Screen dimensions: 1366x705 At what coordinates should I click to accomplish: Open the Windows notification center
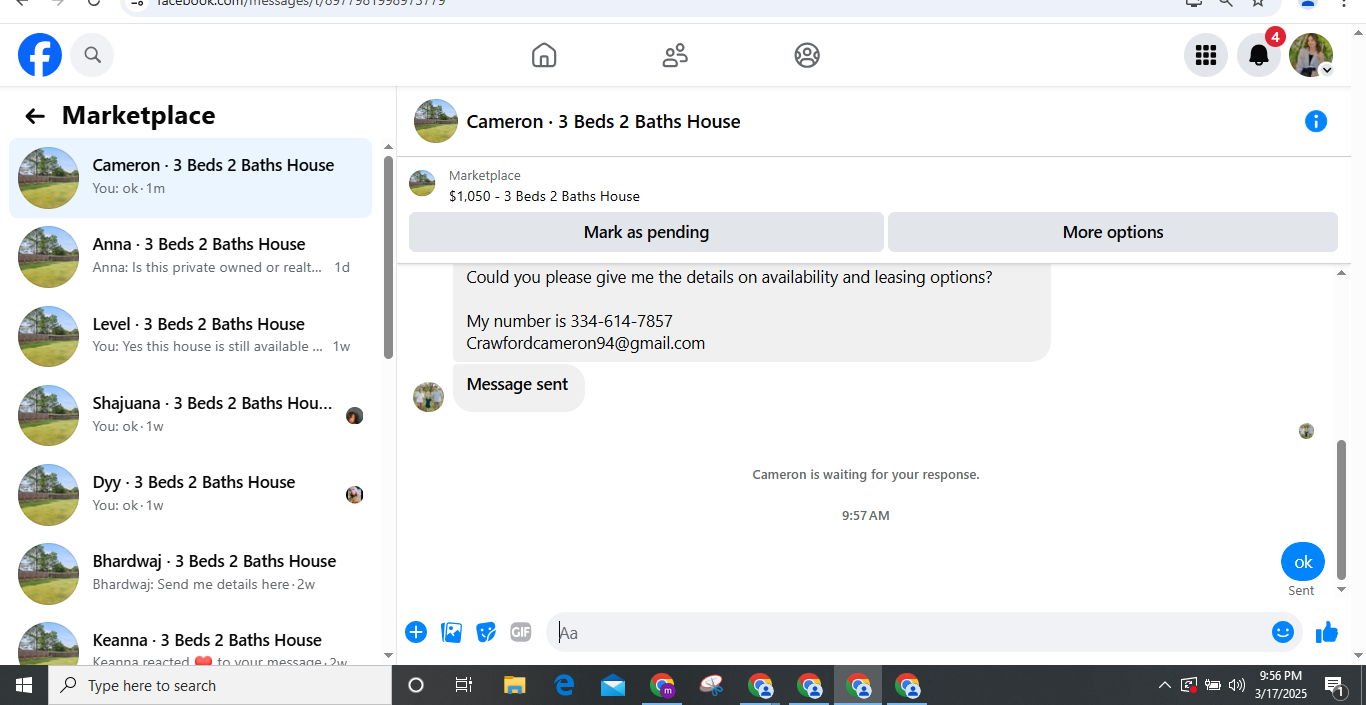tap(1334, 685)
